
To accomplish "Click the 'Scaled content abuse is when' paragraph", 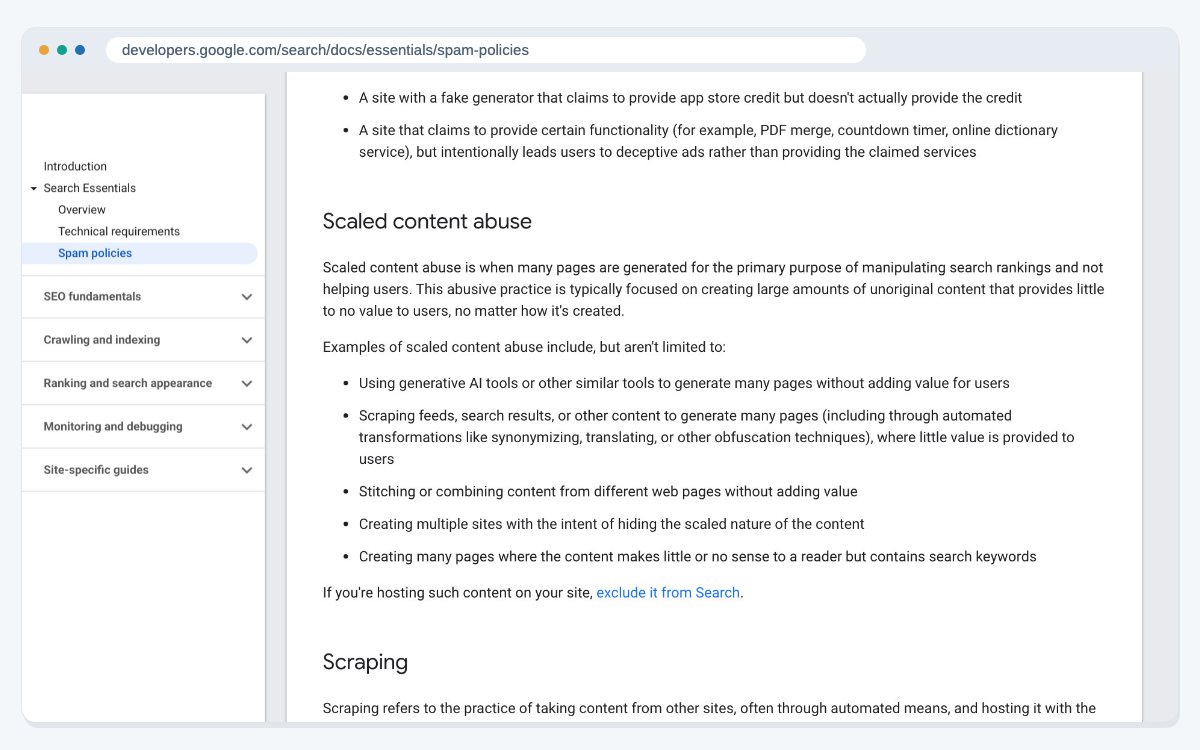I will click(713, 289).
